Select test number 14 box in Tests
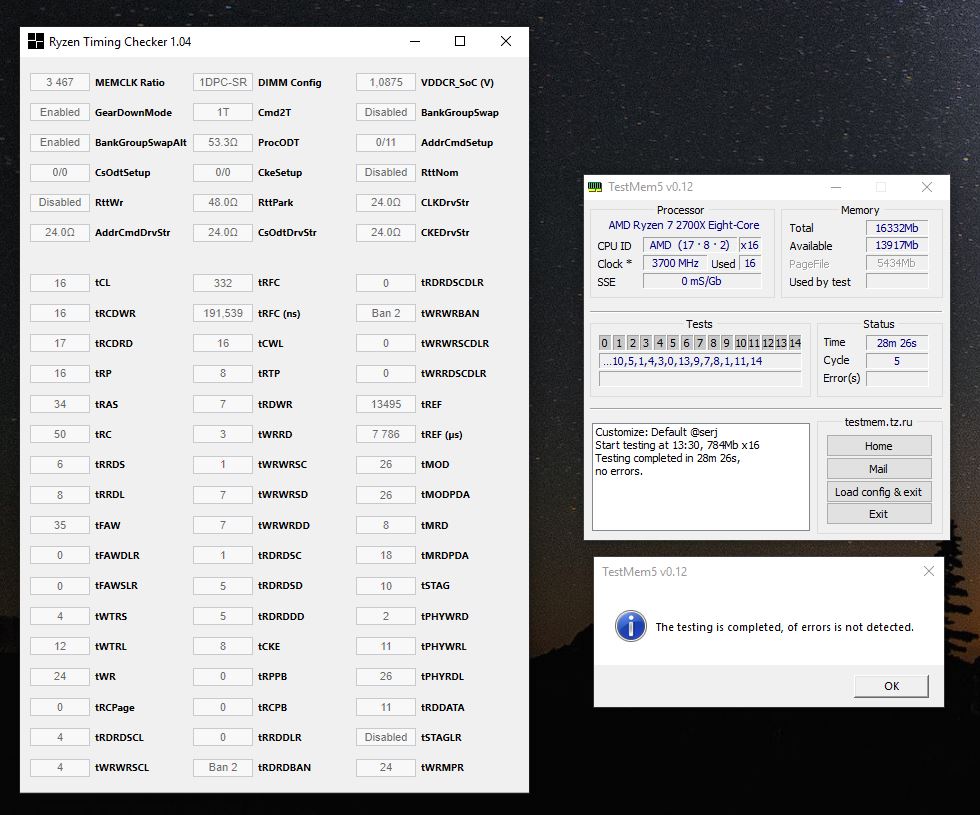Viewport: 980px width, 815px height. pyautogui.click(x=795, y=342)
